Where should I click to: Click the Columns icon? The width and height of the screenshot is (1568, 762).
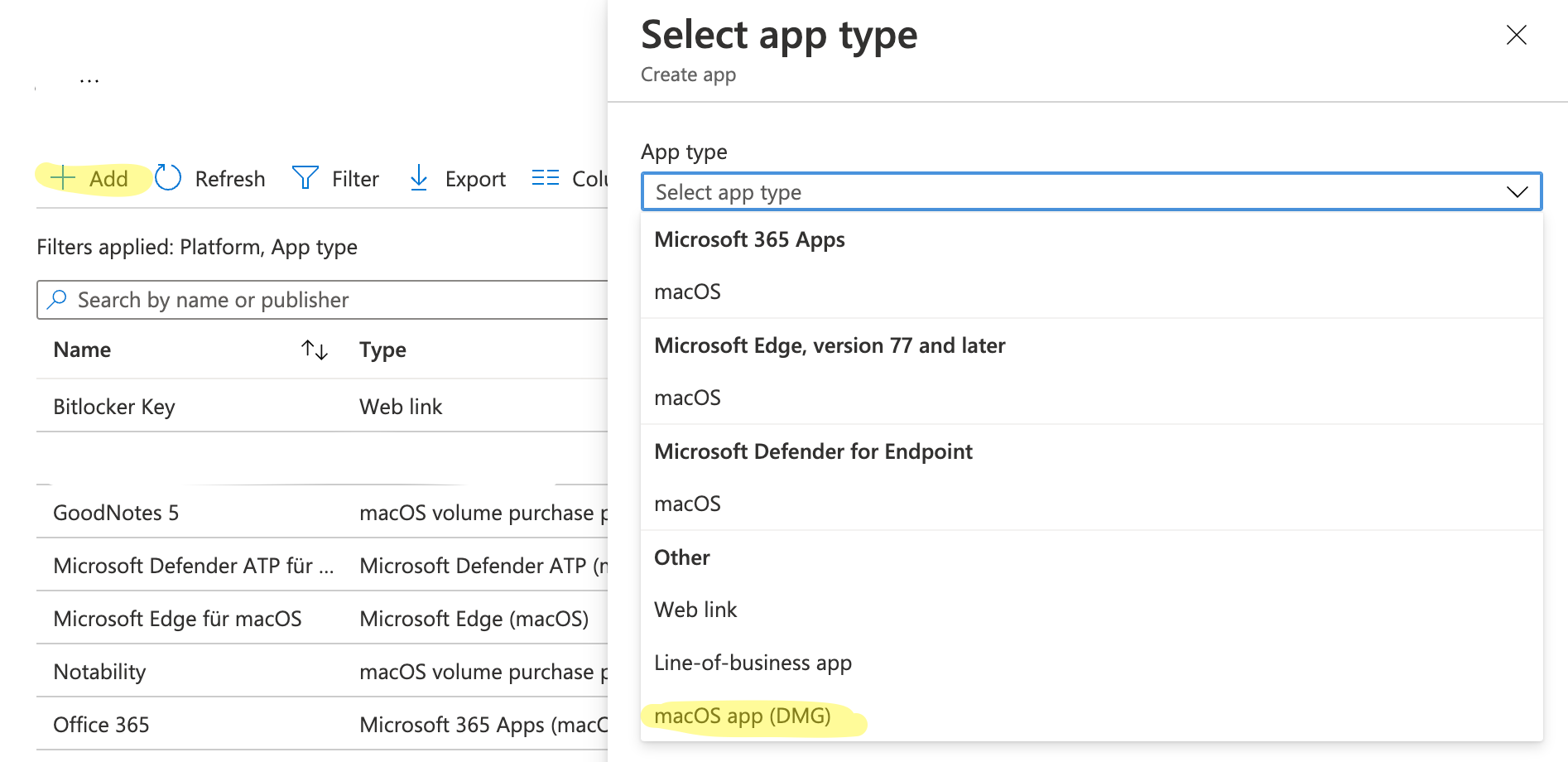[545, 177]
